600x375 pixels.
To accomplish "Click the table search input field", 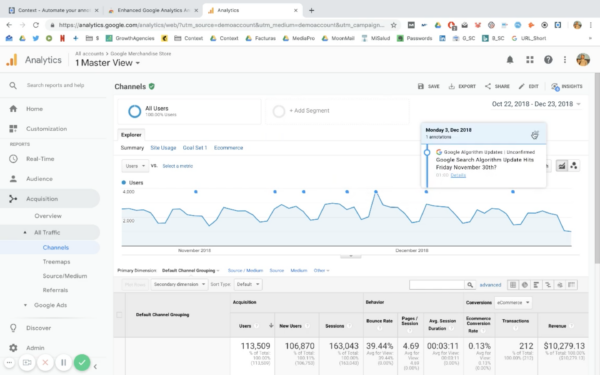I will click(437, 285).
